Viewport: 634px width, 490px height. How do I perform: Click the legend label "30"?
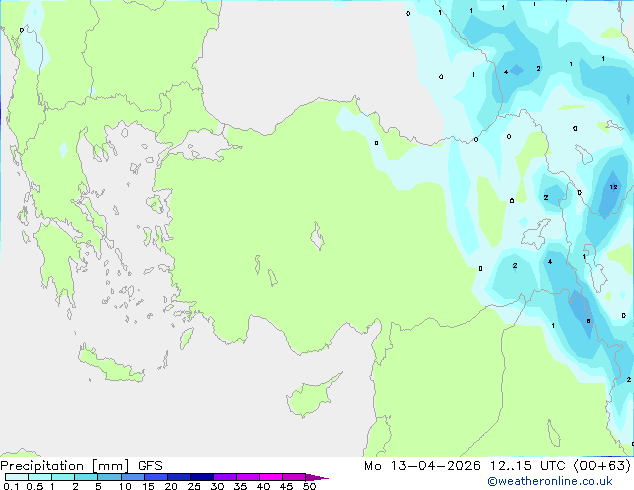[217, 486]
